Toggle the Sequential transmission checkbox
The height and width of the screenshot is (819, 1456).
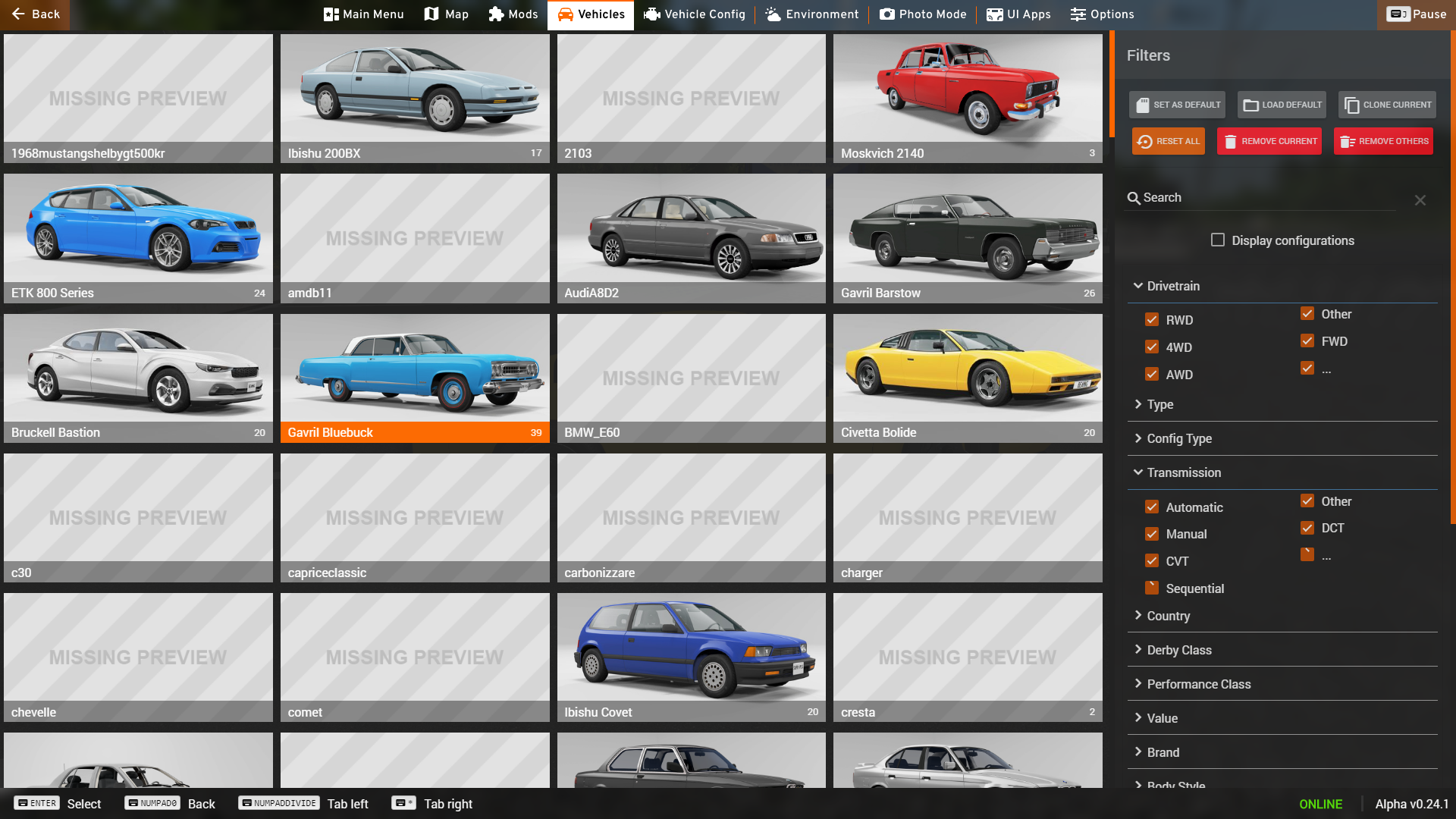point(1152,588)
